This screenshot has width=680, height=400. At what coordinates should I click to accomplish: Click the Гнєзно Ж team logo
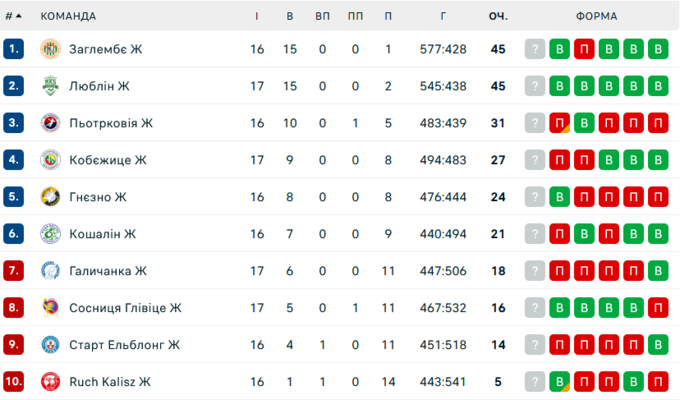click(51, 197)
